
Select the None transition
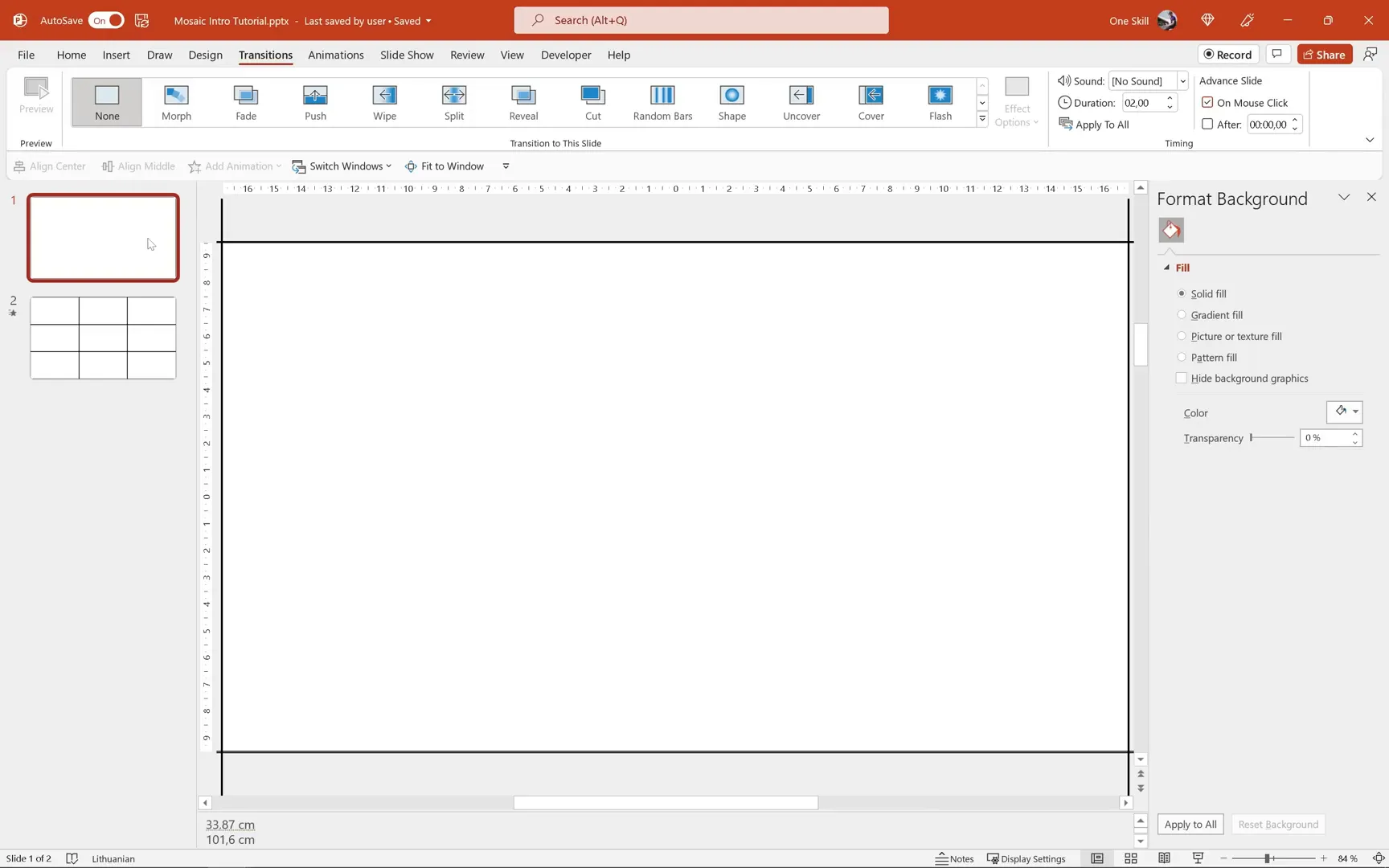tap(107, 102)
